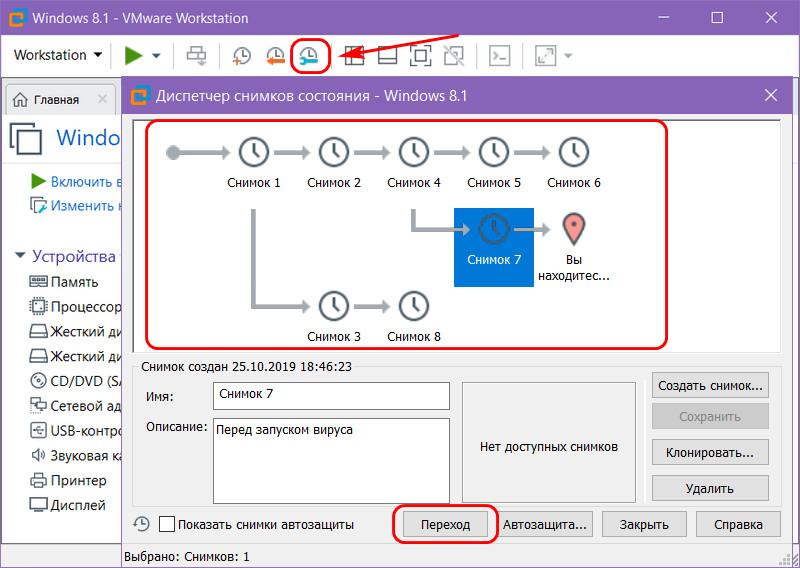Select the CD/DVD device

(x=76, y=381)
